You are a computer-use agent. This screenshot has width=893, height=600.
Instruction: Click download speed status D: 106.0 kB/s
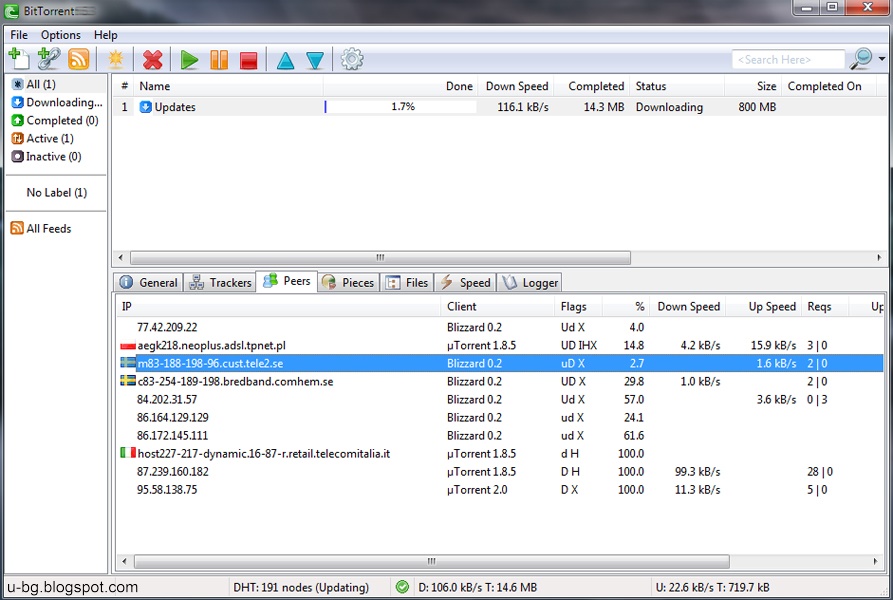tap(477, 587)
